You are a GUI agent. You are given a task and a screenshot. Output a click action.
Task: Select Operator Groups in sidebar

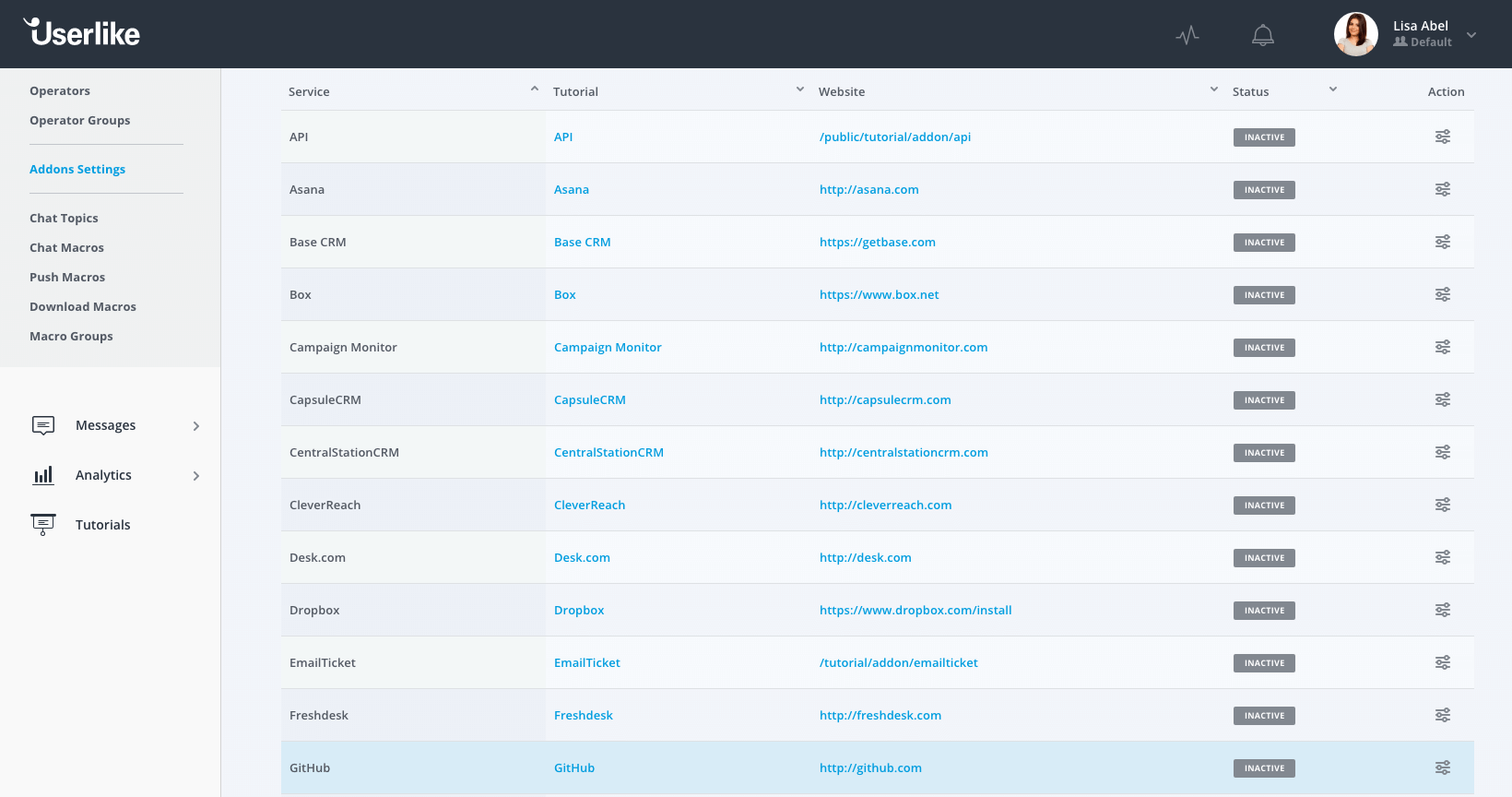pos(79,120)
